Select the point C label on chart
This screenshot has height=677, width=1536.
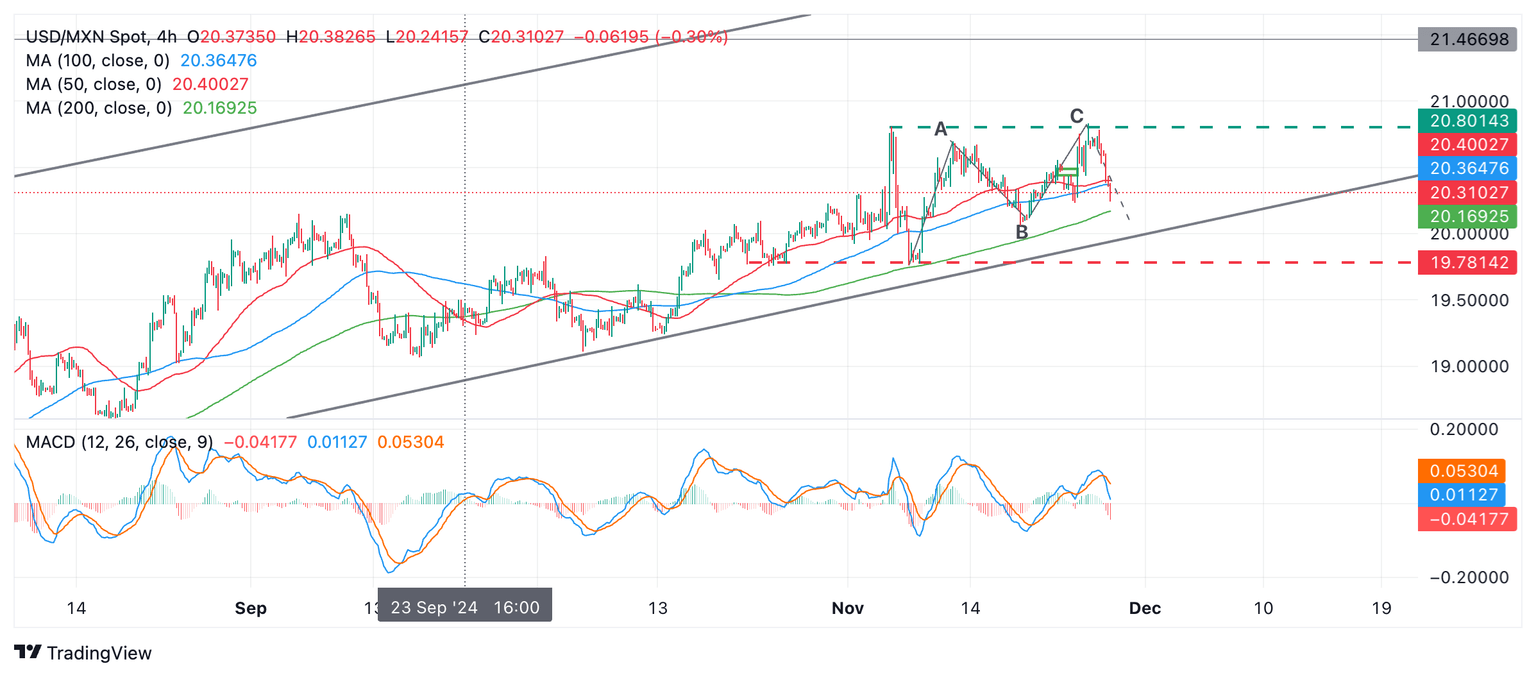(1077, 116)
